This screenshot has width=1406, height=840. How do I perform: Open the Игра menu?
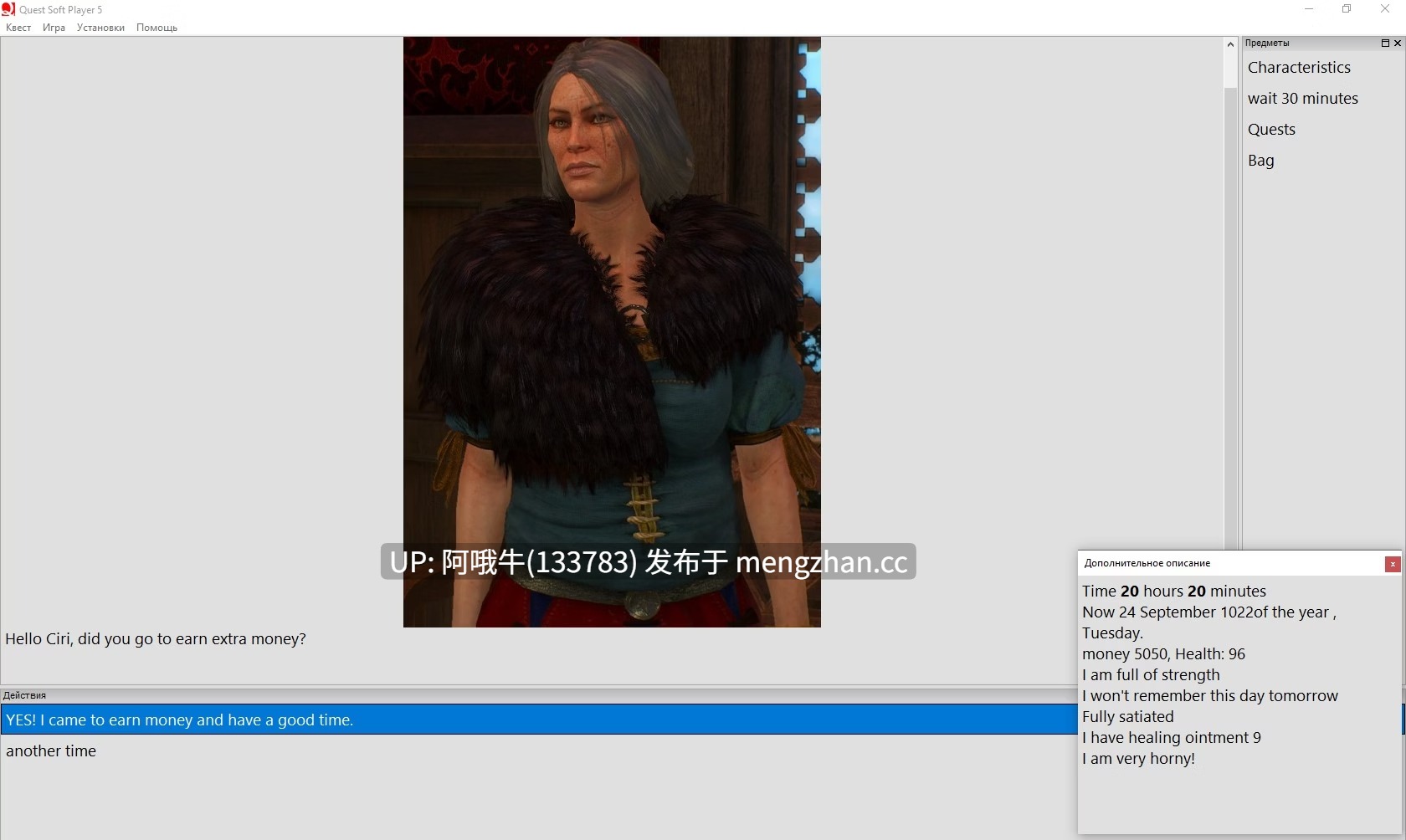(54, 28)
